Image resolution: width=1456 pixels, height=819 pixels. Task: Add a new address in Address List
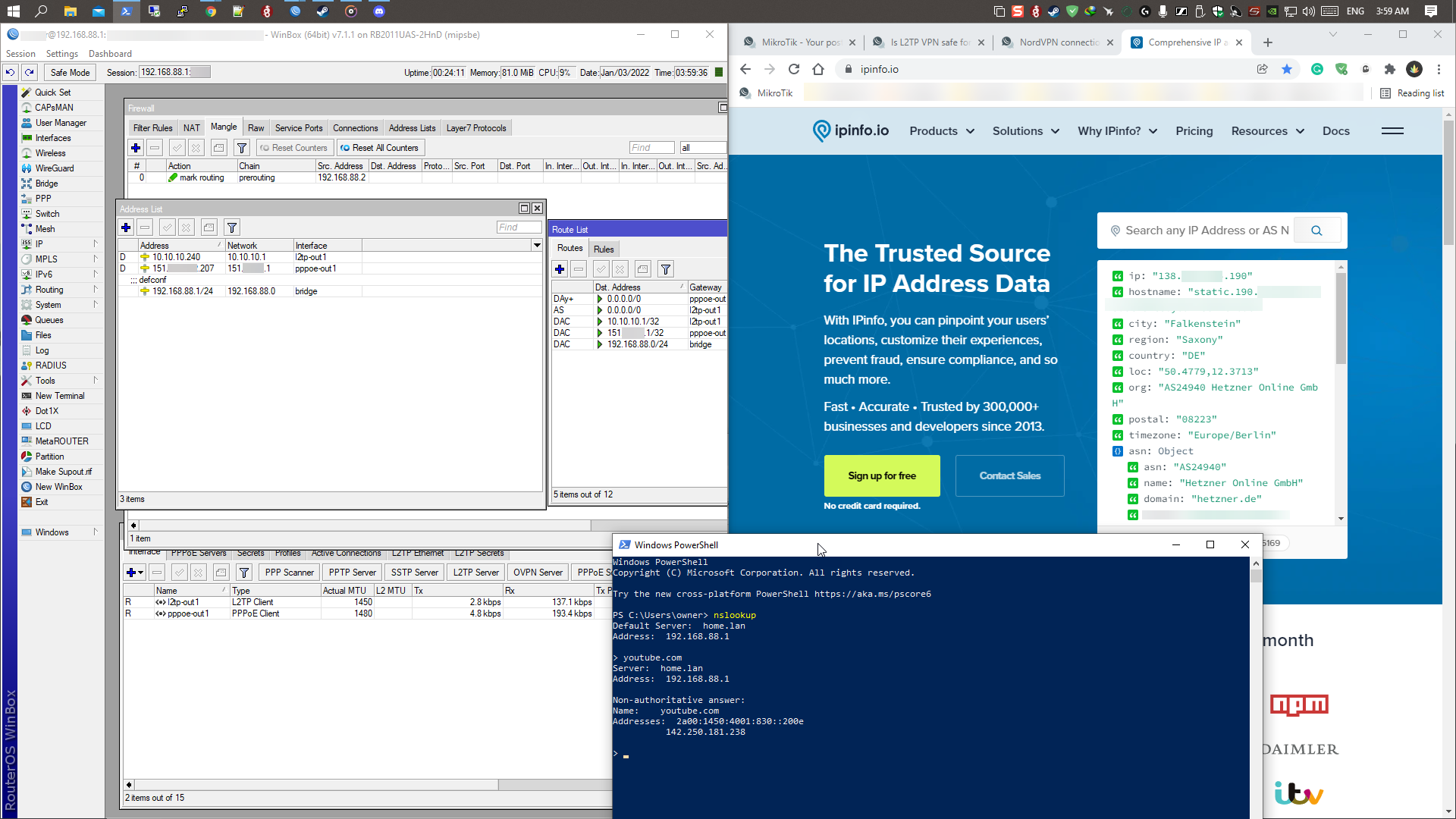pyautogui.click(x=126, y=227)
